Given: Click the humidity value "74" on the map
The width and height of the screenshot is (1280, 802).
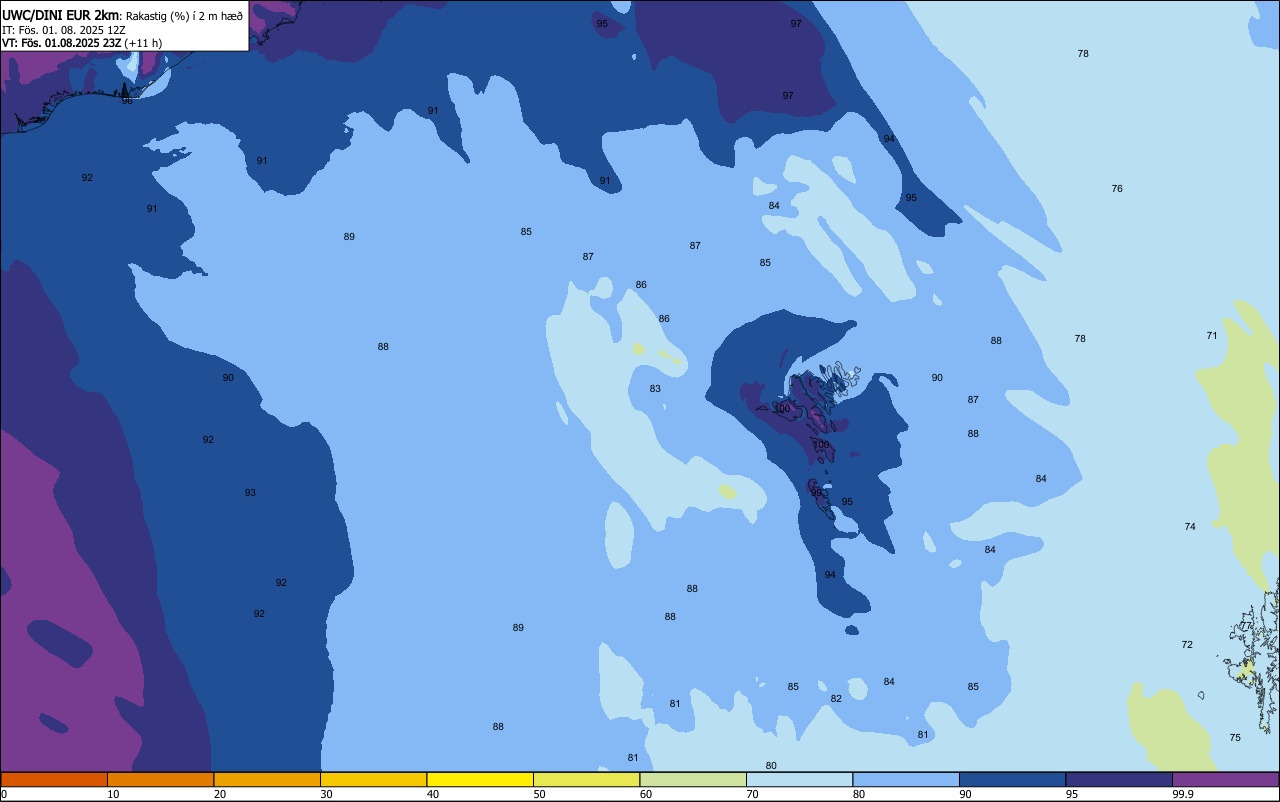Looking at the screenshot, I should 1190,526.
